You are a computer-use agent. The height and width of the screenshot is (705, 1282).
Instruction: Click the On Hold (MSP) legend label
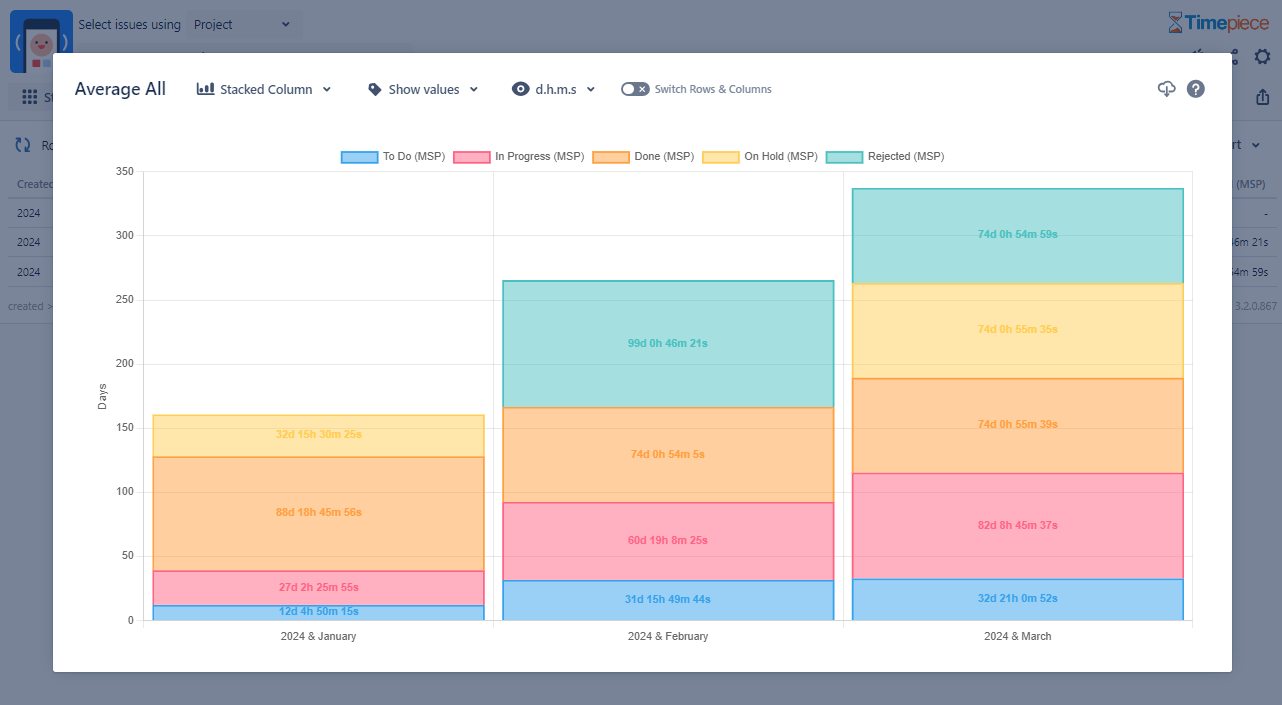point(780,157)
